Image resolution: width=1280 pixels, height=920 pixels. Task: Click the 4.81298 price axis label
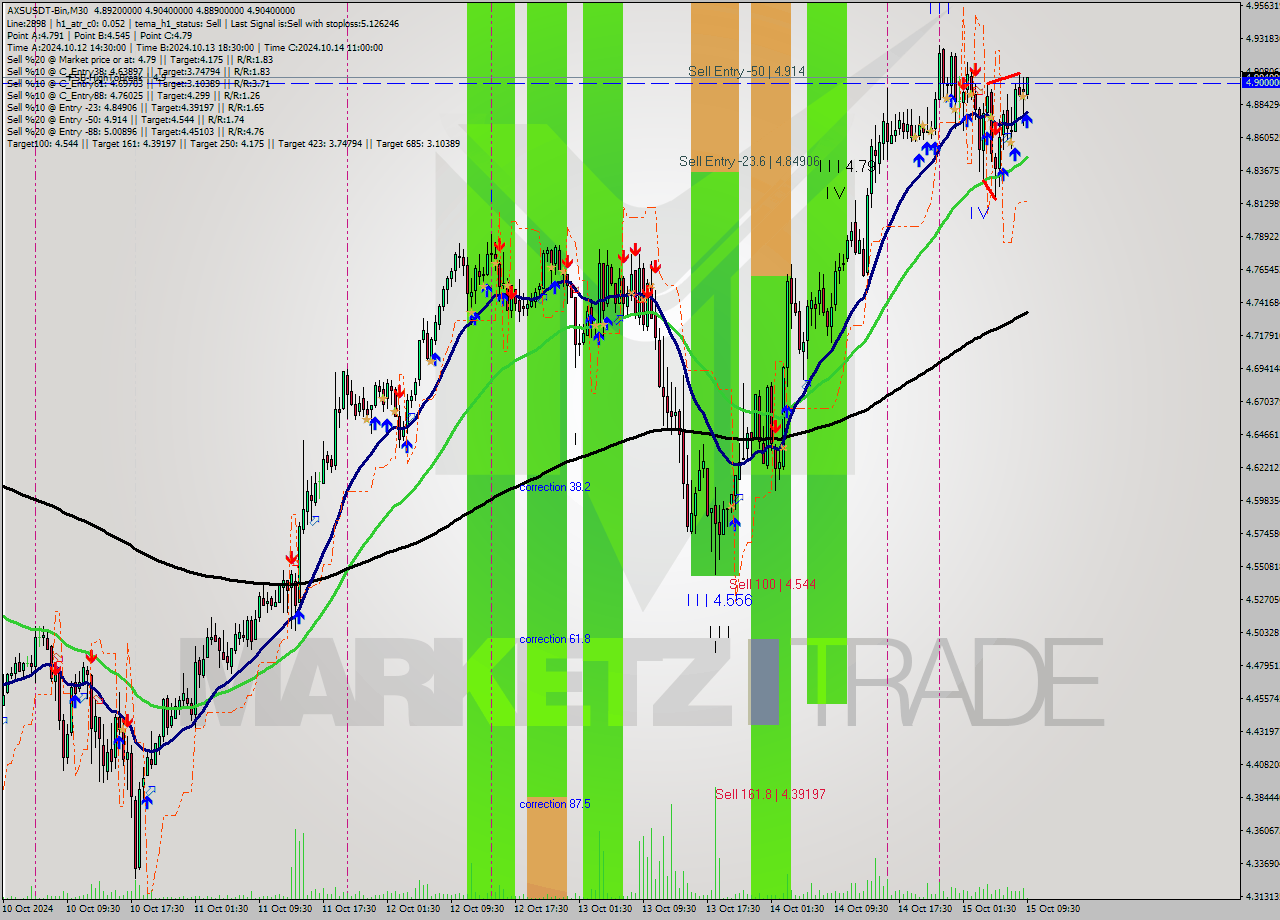tap(1262, 203)
